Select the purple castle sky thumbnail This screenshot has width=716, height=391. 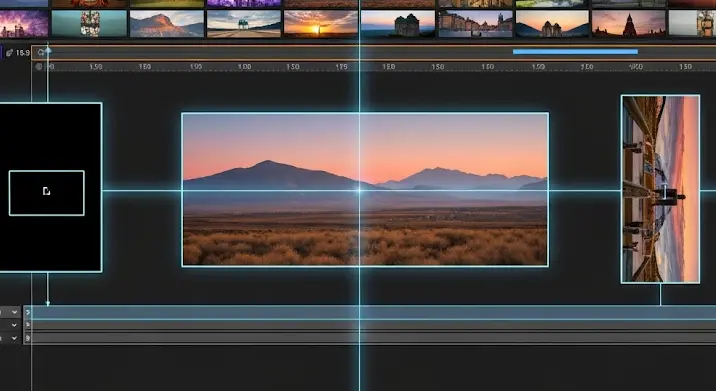[x=24, y=24]
